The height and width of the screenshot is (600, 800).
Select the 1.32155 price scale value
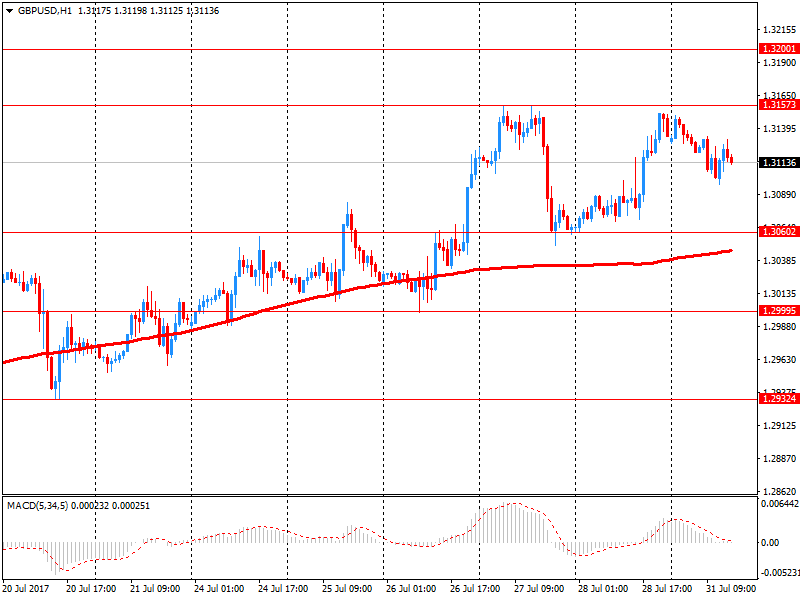coord(780,30)
